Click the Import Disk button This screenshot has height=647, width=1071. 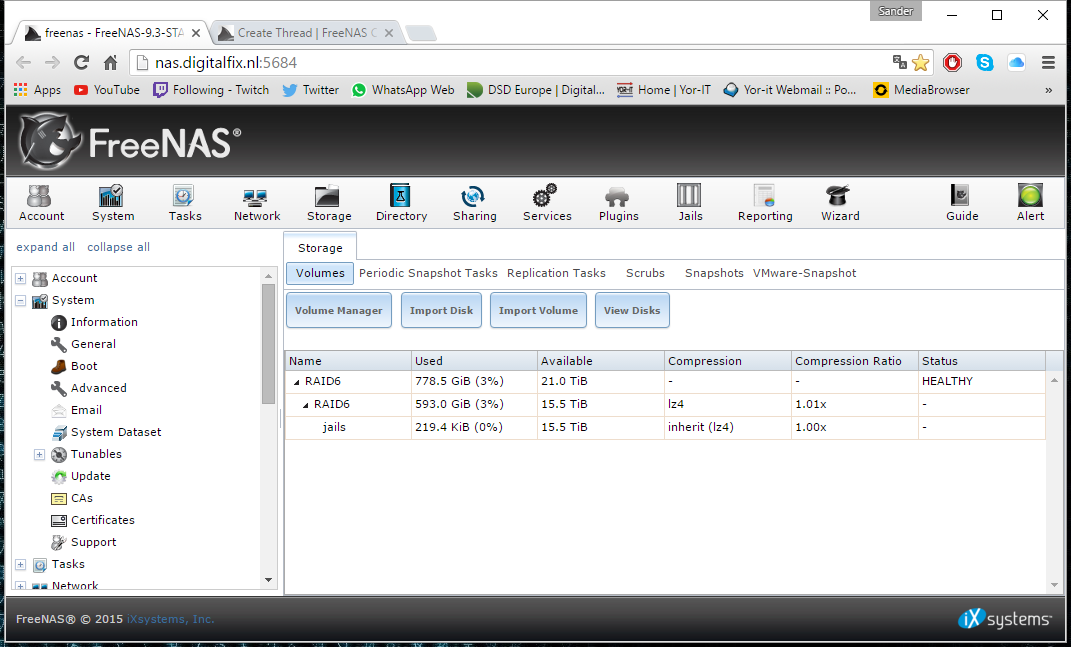(x=441, y=310)
